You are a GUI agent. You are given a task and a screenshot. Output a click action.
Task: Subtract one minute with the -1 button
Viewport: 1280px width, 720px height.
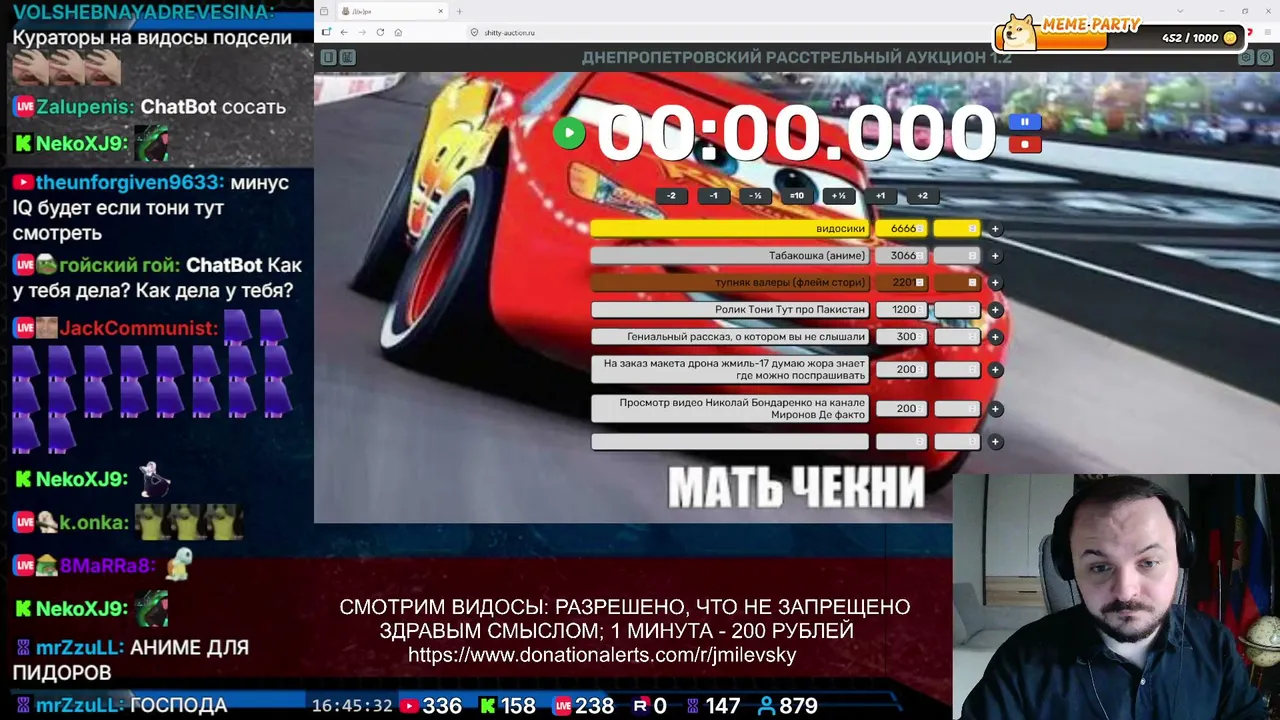[713, 196]
